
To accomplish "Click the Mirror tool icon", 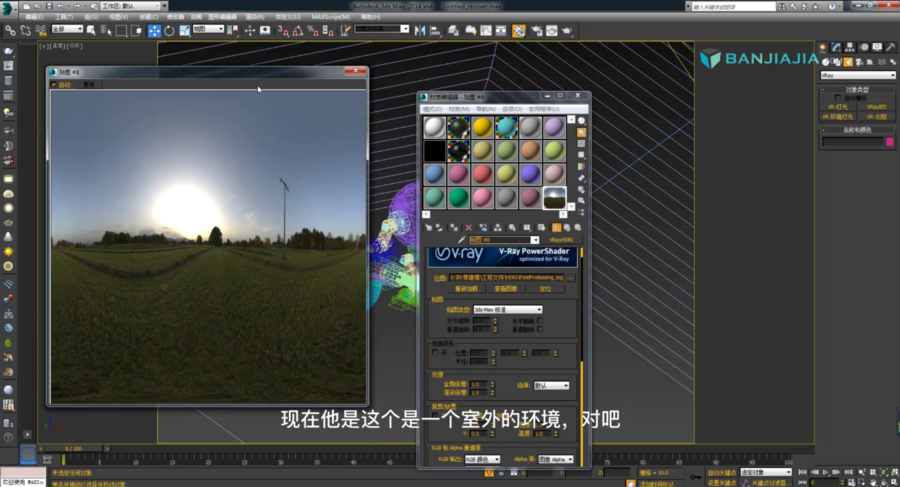I will pyautogui.click(x=420, y=30).
